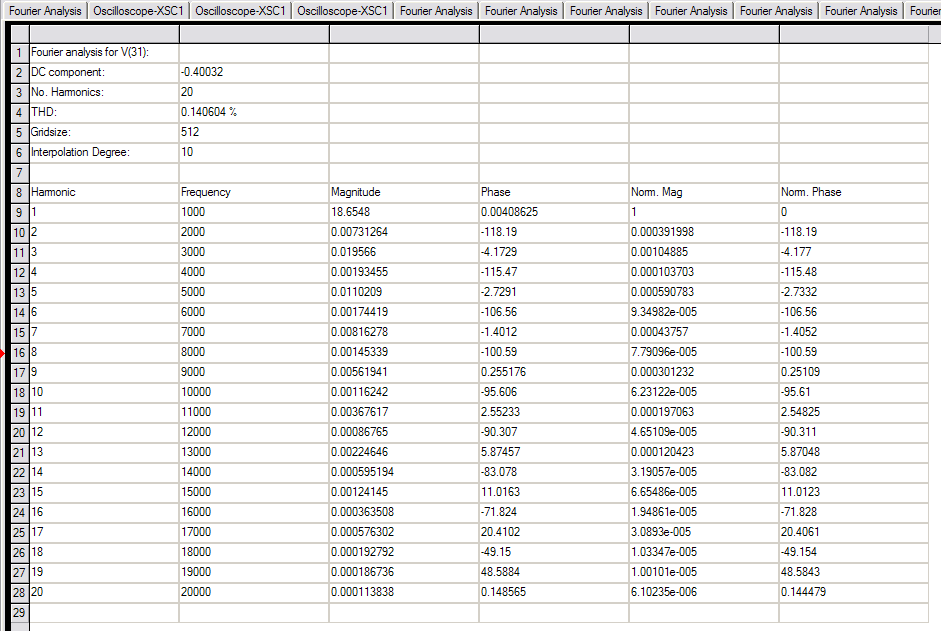Viewport: 941px width, 631px height.
Task: Click the 'Fourier analysis for V(31):' cell
Action: [x=104, y=52]
